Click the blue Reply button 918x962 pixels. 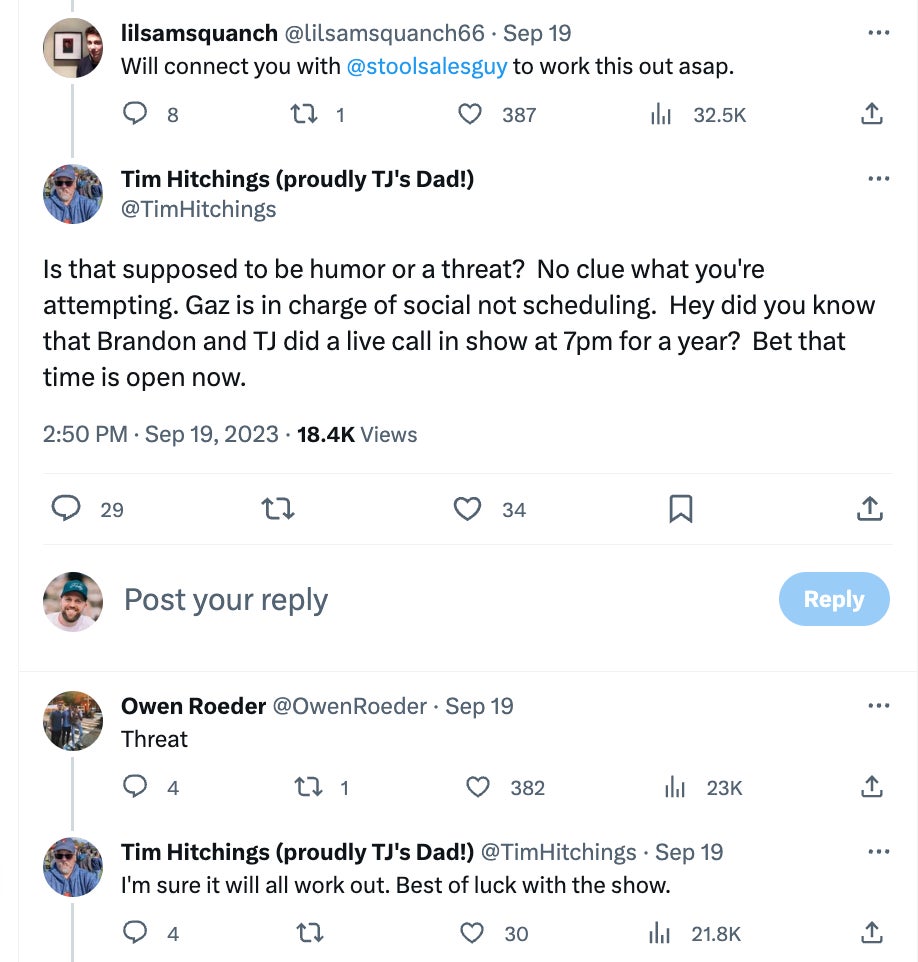833,599
